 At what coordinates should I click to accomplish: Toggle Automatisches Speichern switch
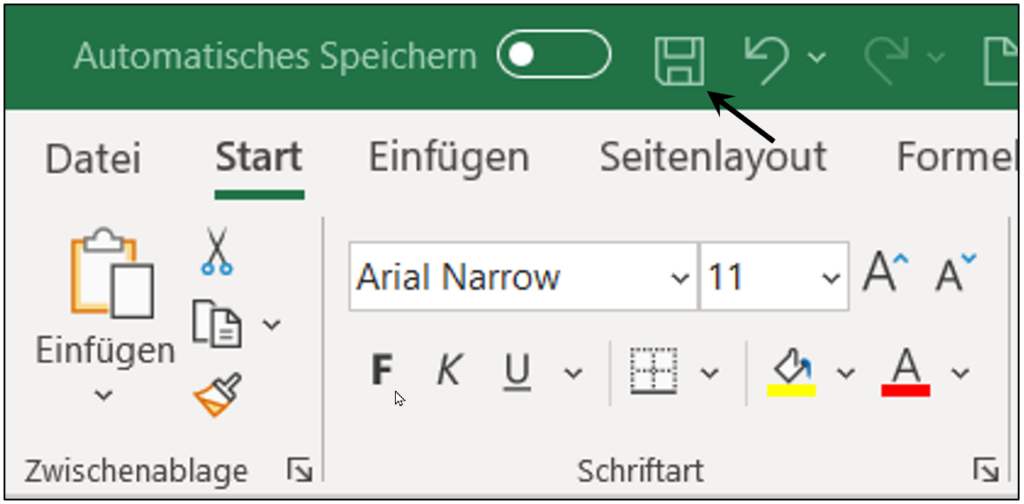554,54
